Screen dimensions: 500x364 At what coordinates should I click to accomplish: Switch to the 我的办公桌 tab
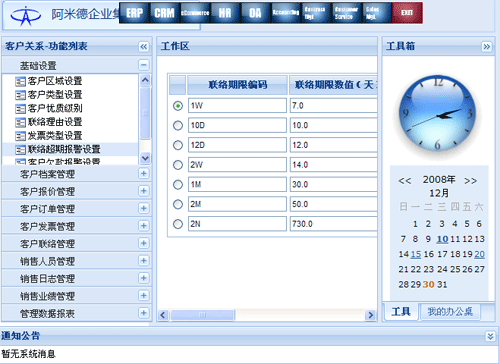tap(450, 312)
